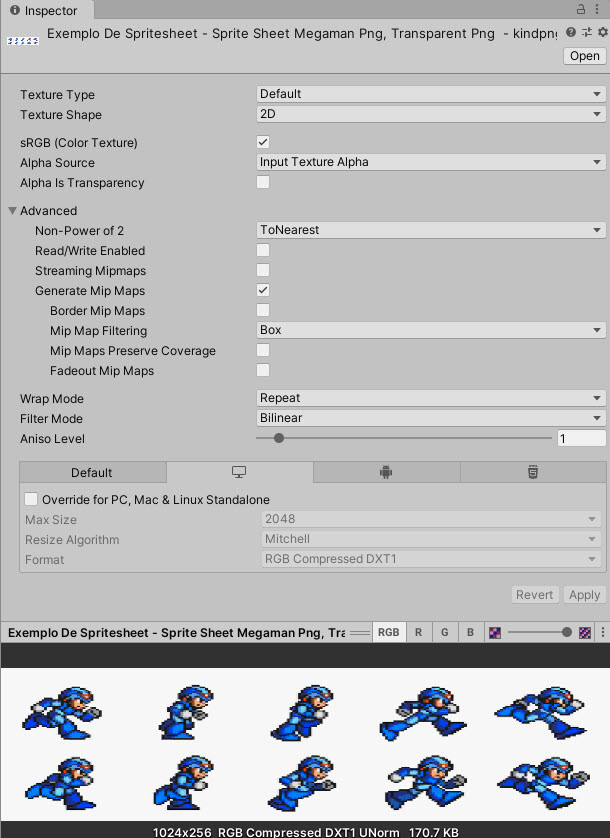Viewport: 610px width, 838px height.
Task: Open the Inspector three-dot options menu
Action: [x=597, y=9]
